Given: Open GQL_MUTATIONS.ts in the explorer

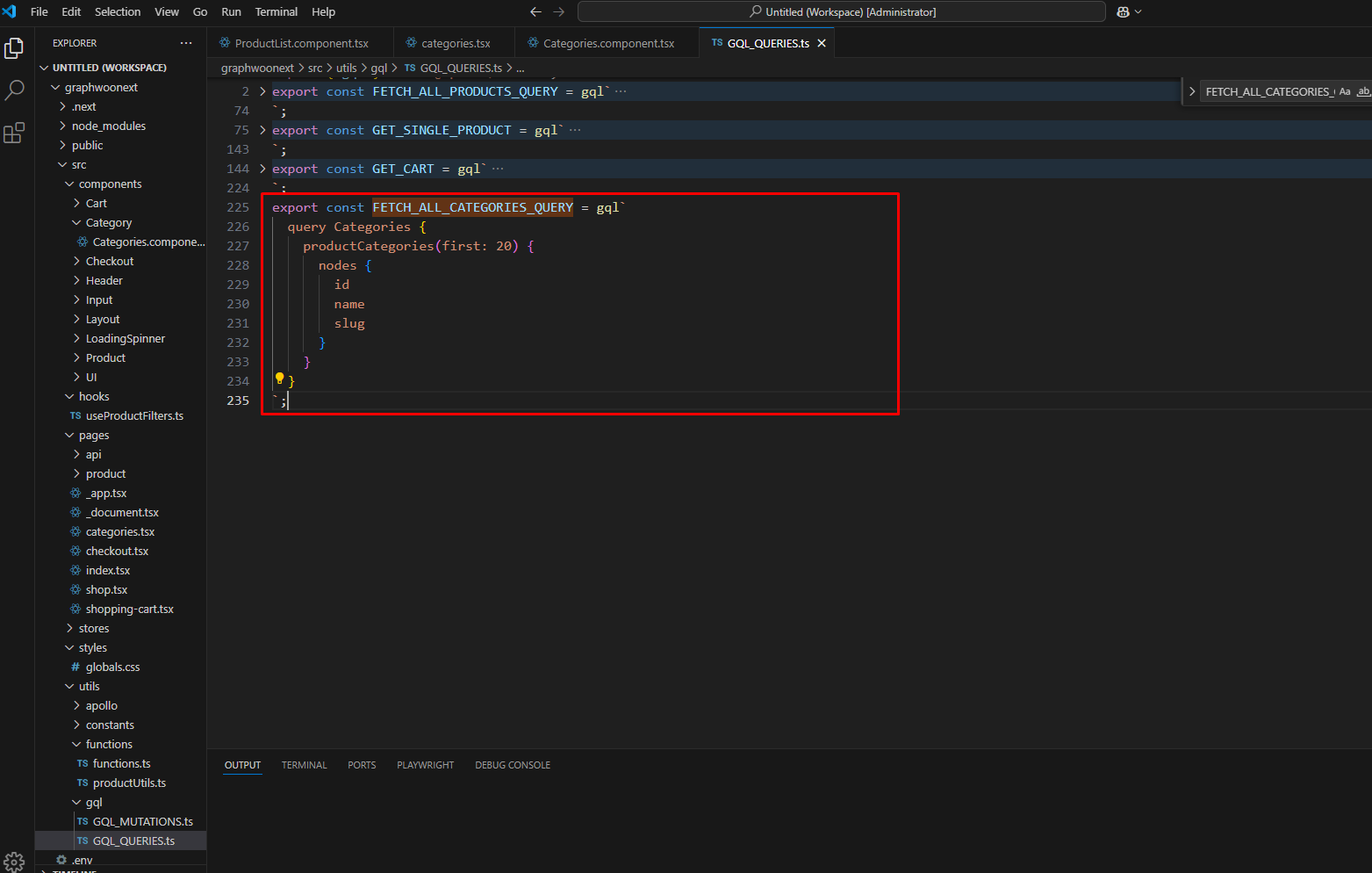Looking at the screenshot, I should pos(142,821).
